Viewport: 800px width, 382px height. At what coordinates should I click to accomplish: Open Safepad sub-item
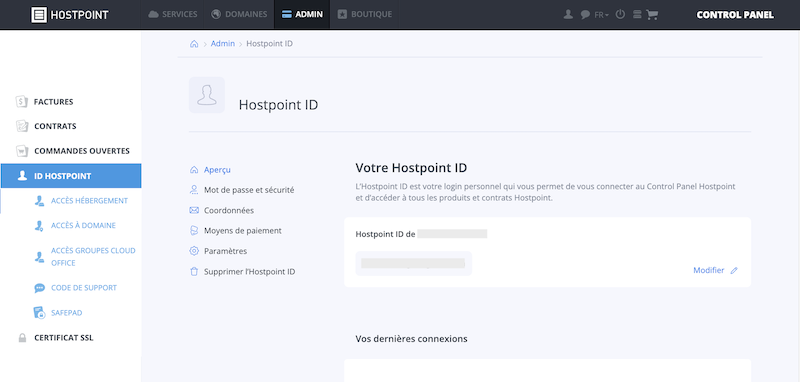[x=66, y=313]
